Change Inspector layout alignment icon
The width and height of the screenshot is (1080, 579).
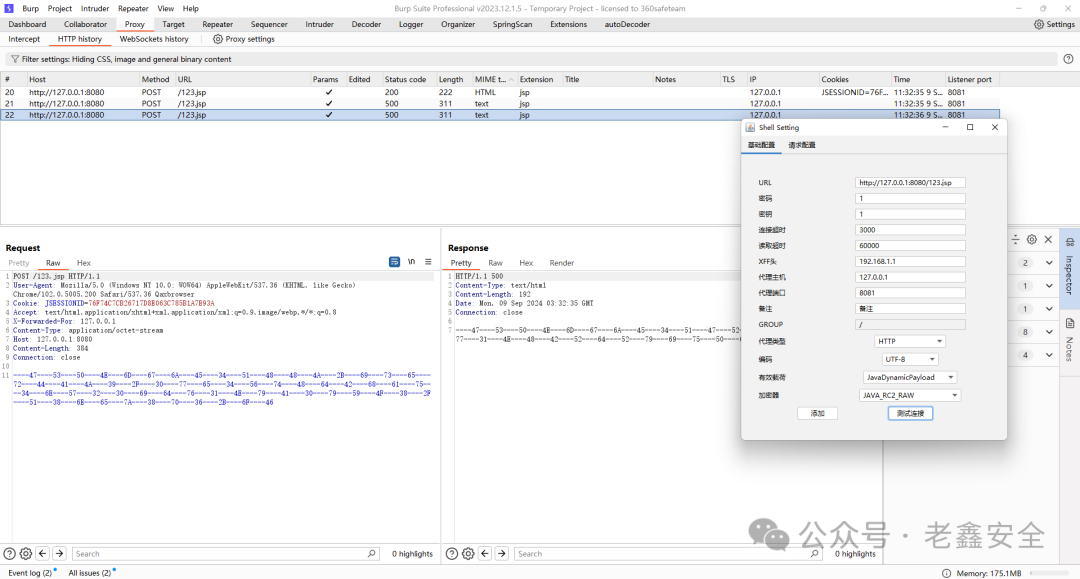point(1015,240)
